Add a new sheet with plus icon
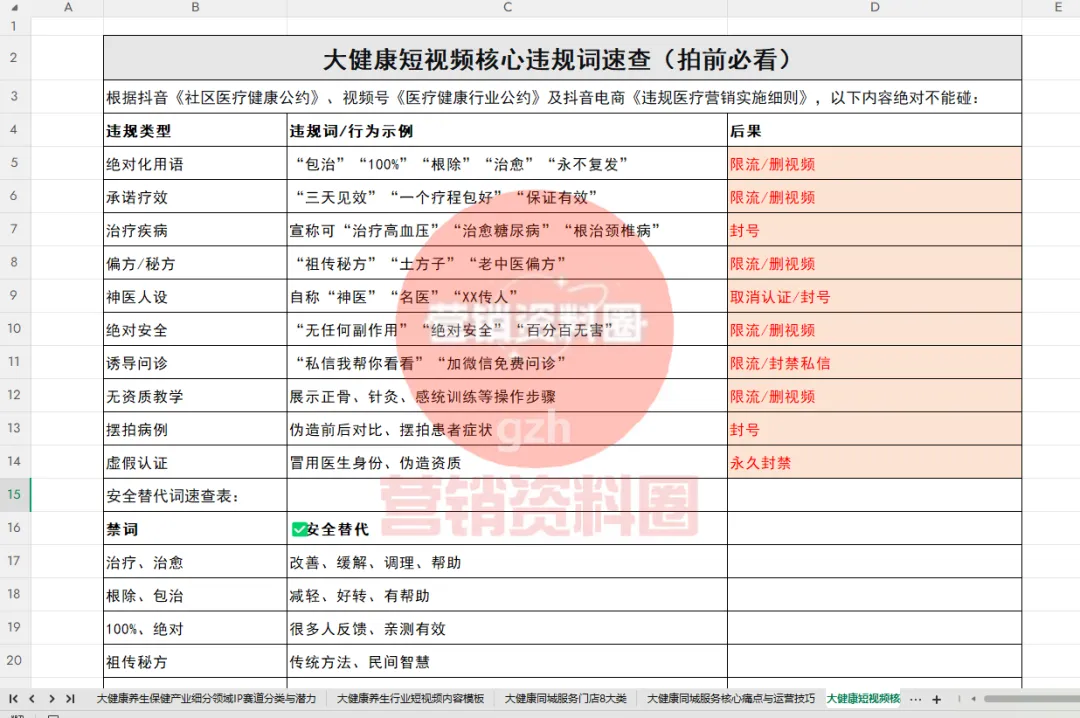Screen dimensions: 1080x718 936,699
